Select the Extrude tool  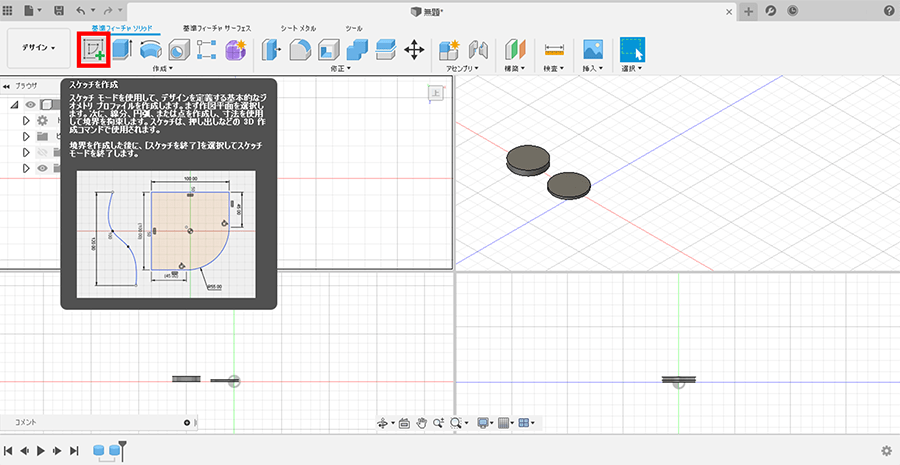[x=122, y=50]
